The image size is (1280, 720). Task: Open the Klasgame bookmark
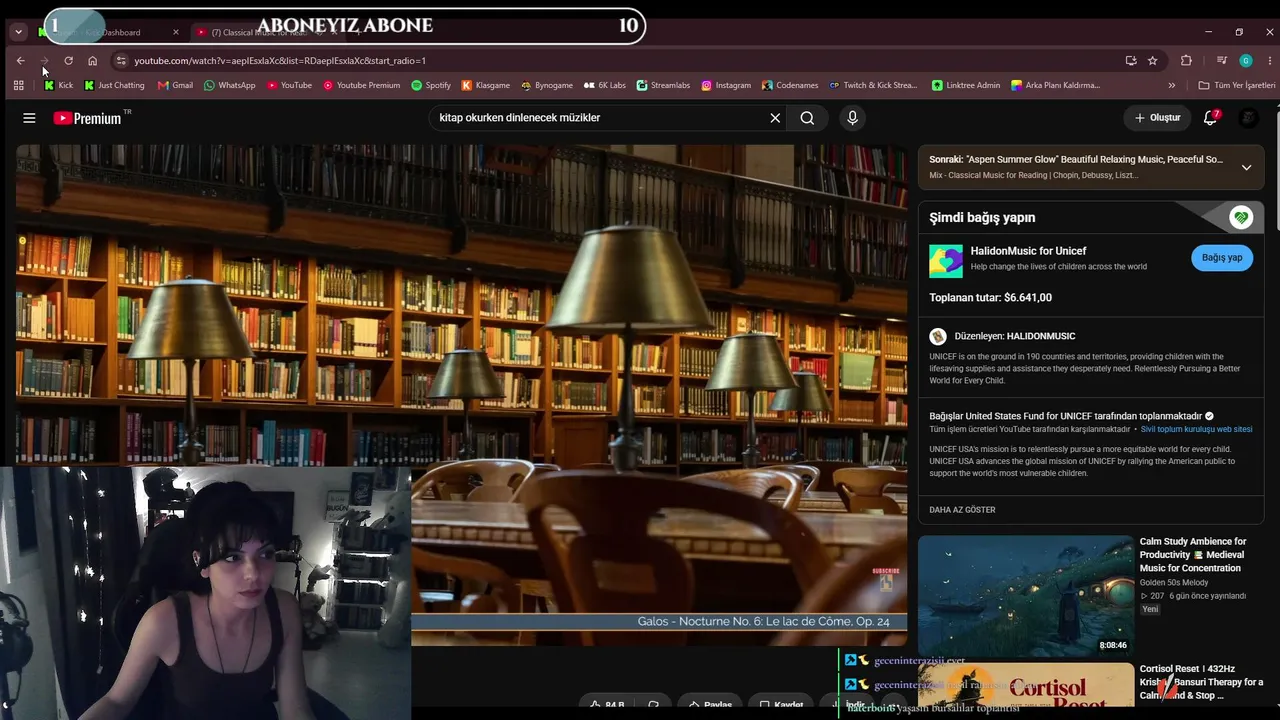(x=485, y=85)
